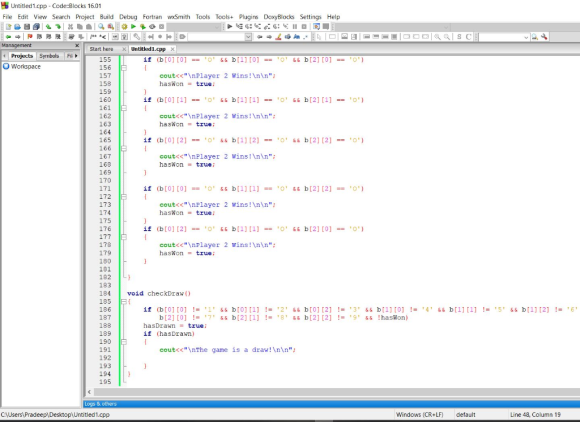This screenshot has width=580, height=422.
Task: Click 'default' in the status bar
Action: click(466, 415)
